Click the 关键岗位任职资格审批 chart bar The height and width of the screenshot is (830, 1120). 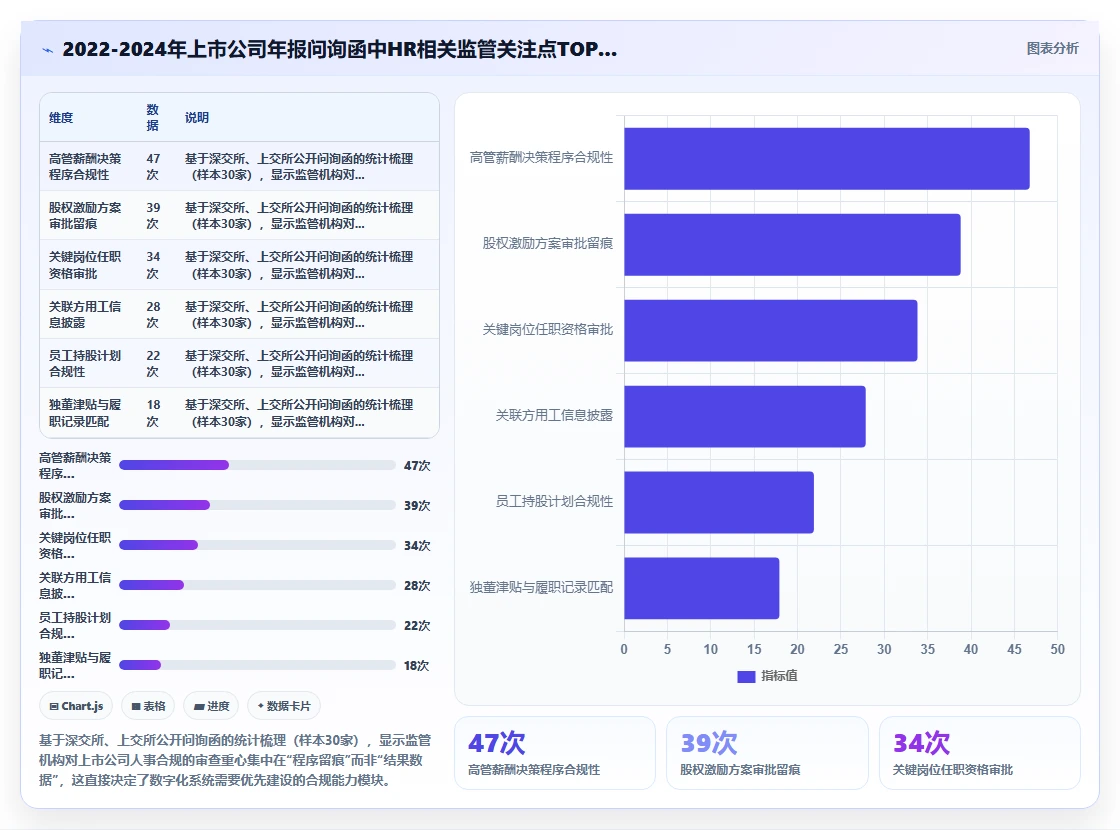tap(771, 330)
